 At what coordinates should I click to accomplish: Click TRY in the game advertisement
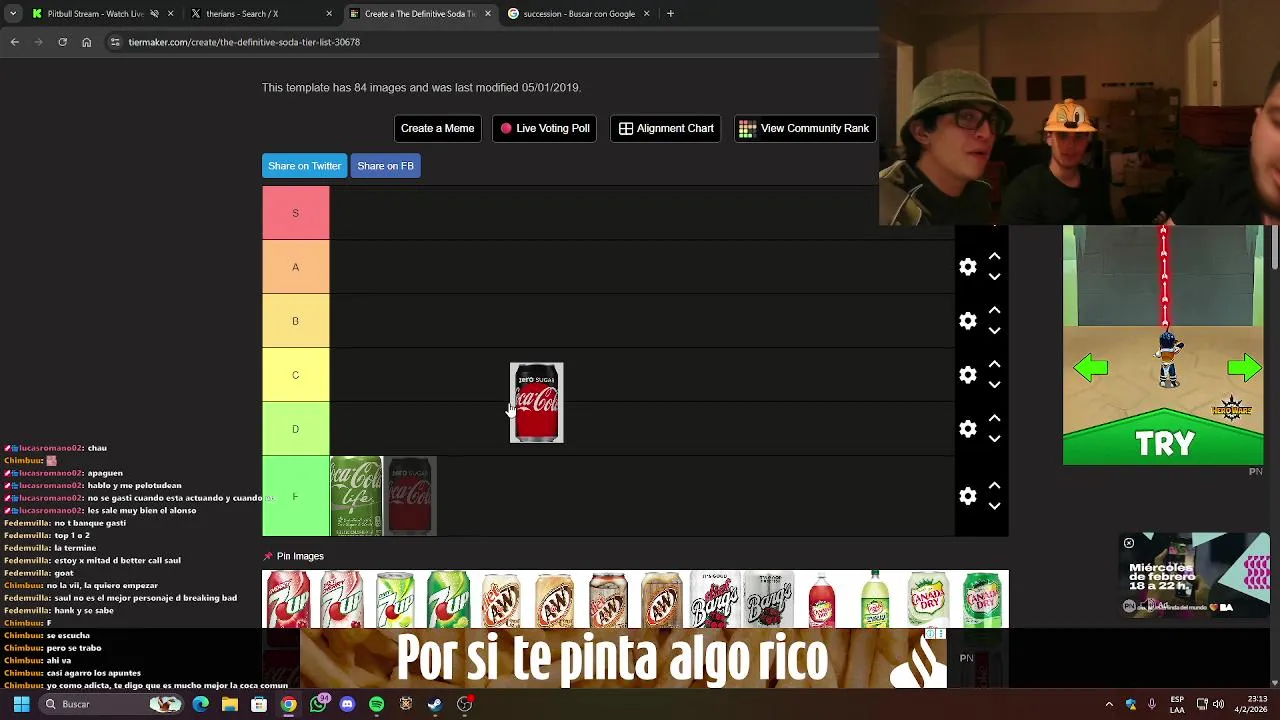tap(1165, 443)
